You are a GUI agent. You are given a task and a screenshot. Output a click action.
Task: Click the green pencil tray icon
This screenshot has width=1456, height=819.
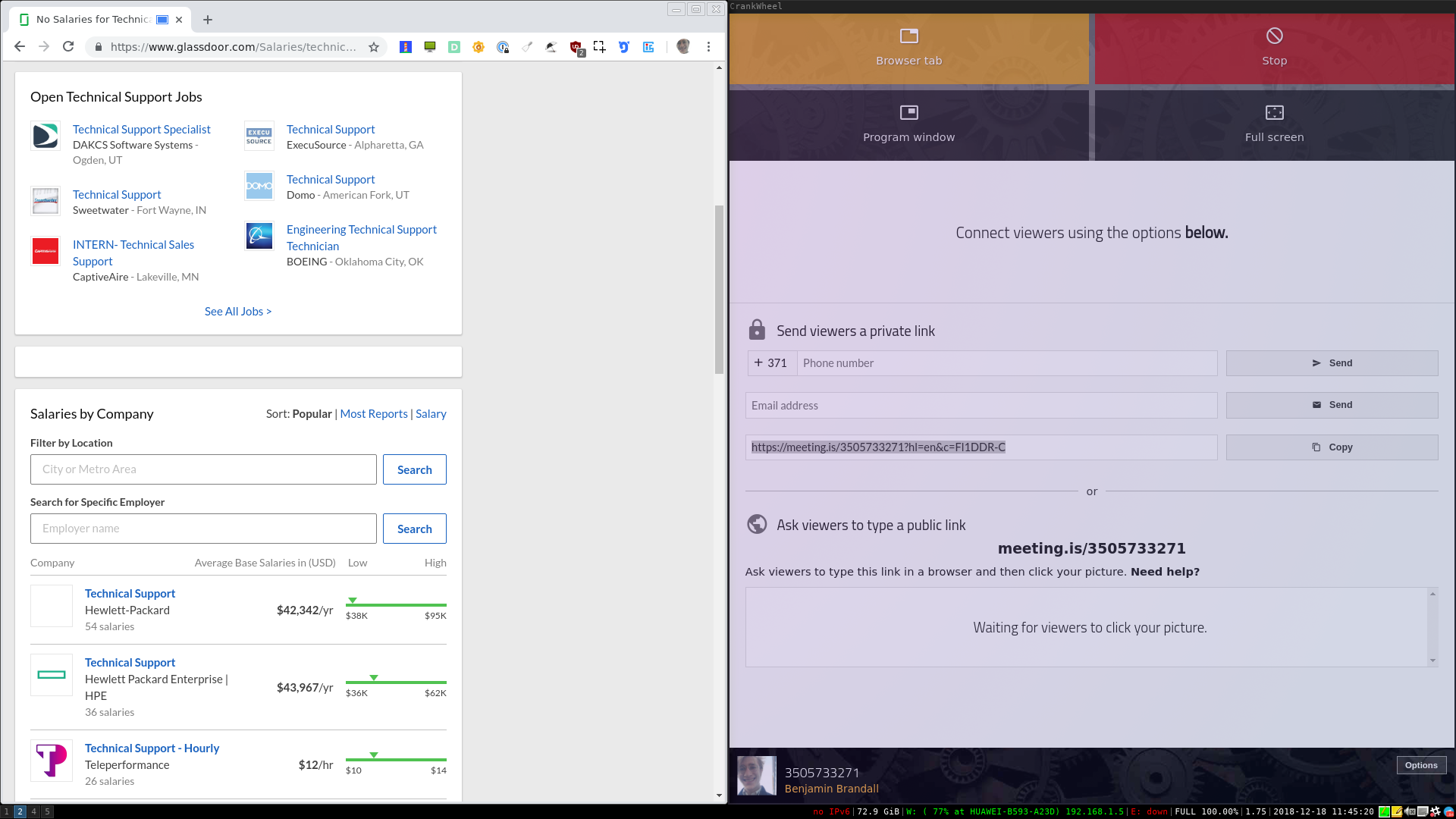pos(1384,811)
